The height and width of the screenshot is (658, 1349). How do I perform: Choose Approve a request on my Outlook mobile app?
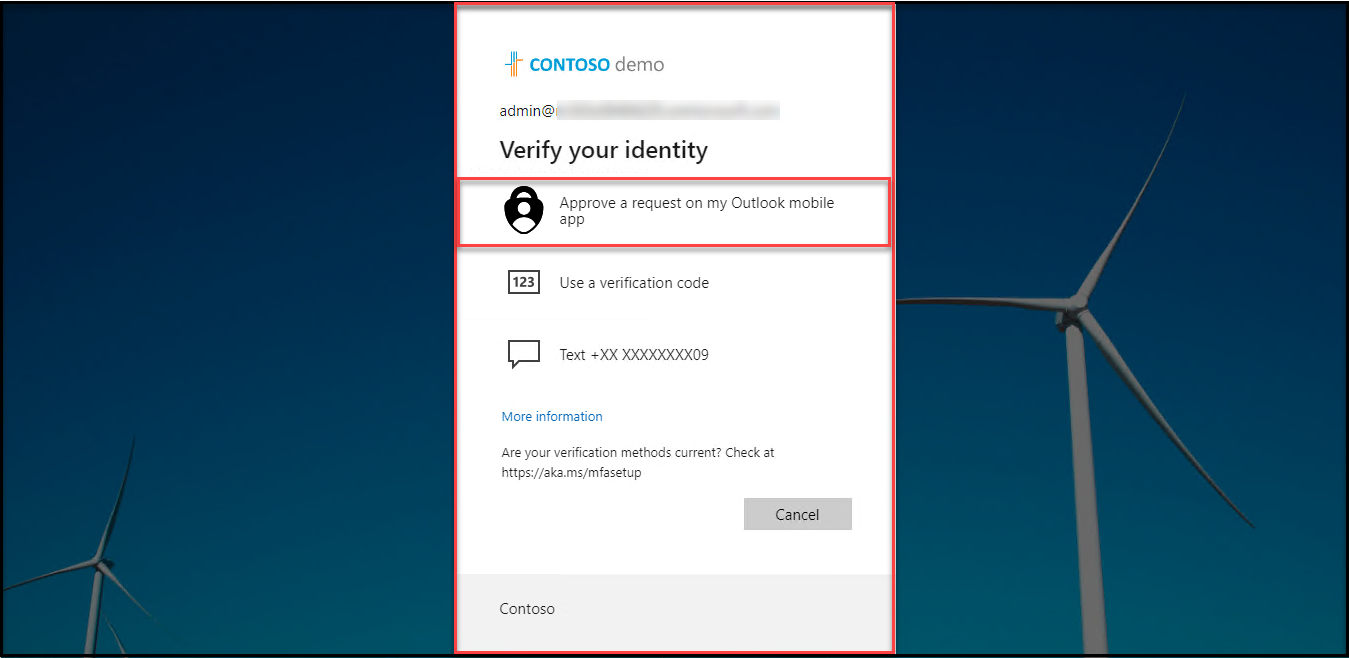(674, 210)
